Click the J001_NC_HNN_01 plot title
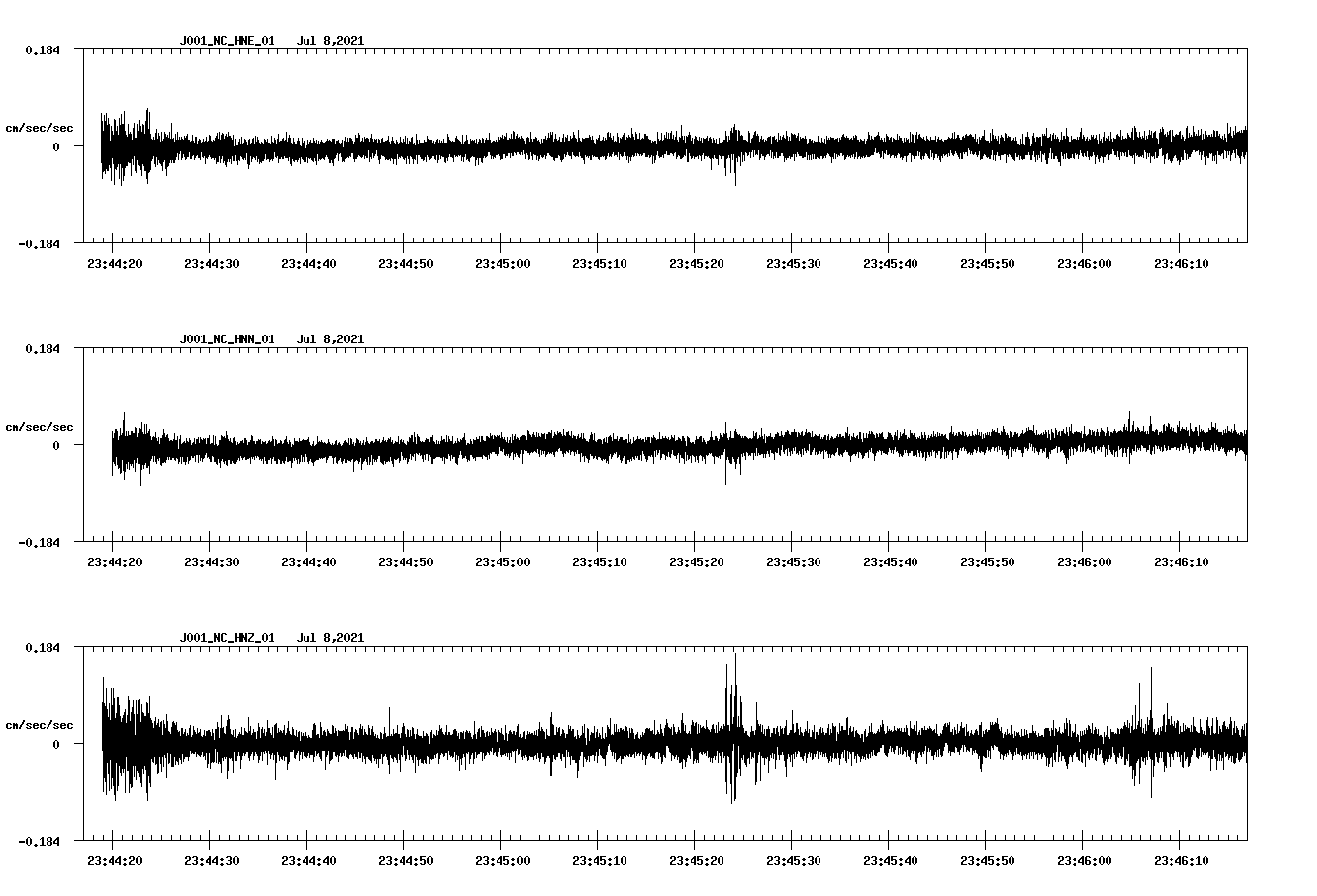The height and width of the screenshot is (896, 1317). pos(227,339)
